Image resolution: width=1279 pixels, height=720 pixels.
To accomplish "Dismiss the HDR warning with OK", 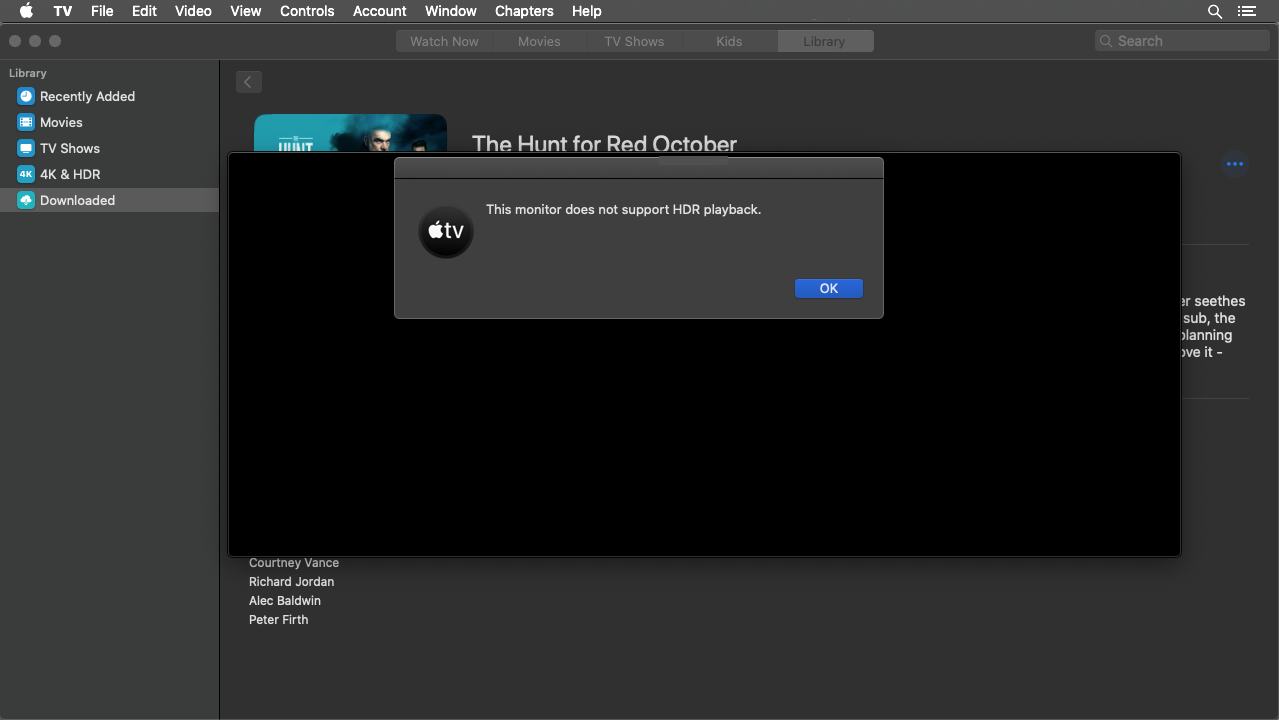I will (829, 288).
